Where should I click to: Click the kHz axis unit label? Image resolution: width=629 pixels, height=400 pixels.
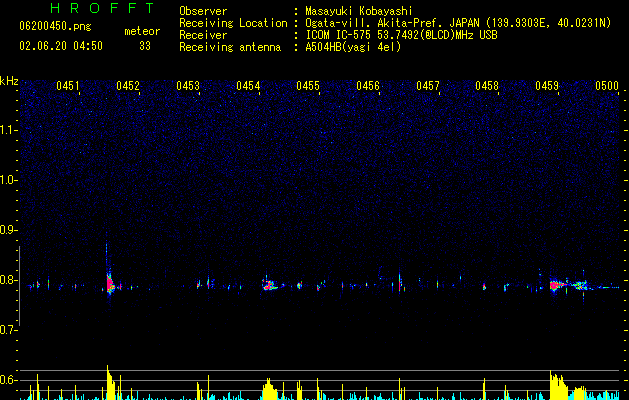(x=9, y=81)
